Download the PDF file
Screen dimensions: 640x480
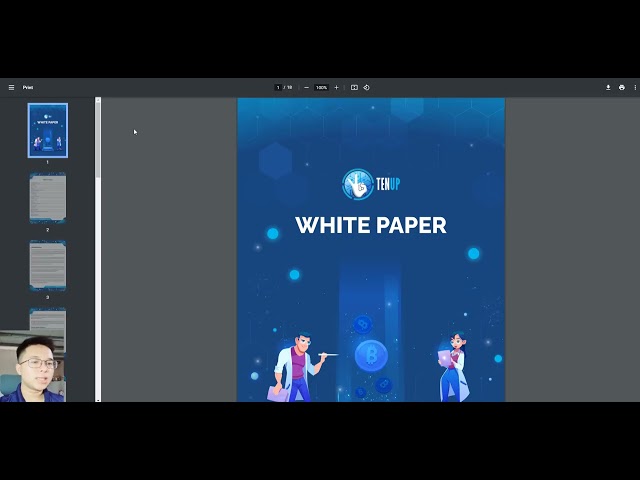[608, 87]
